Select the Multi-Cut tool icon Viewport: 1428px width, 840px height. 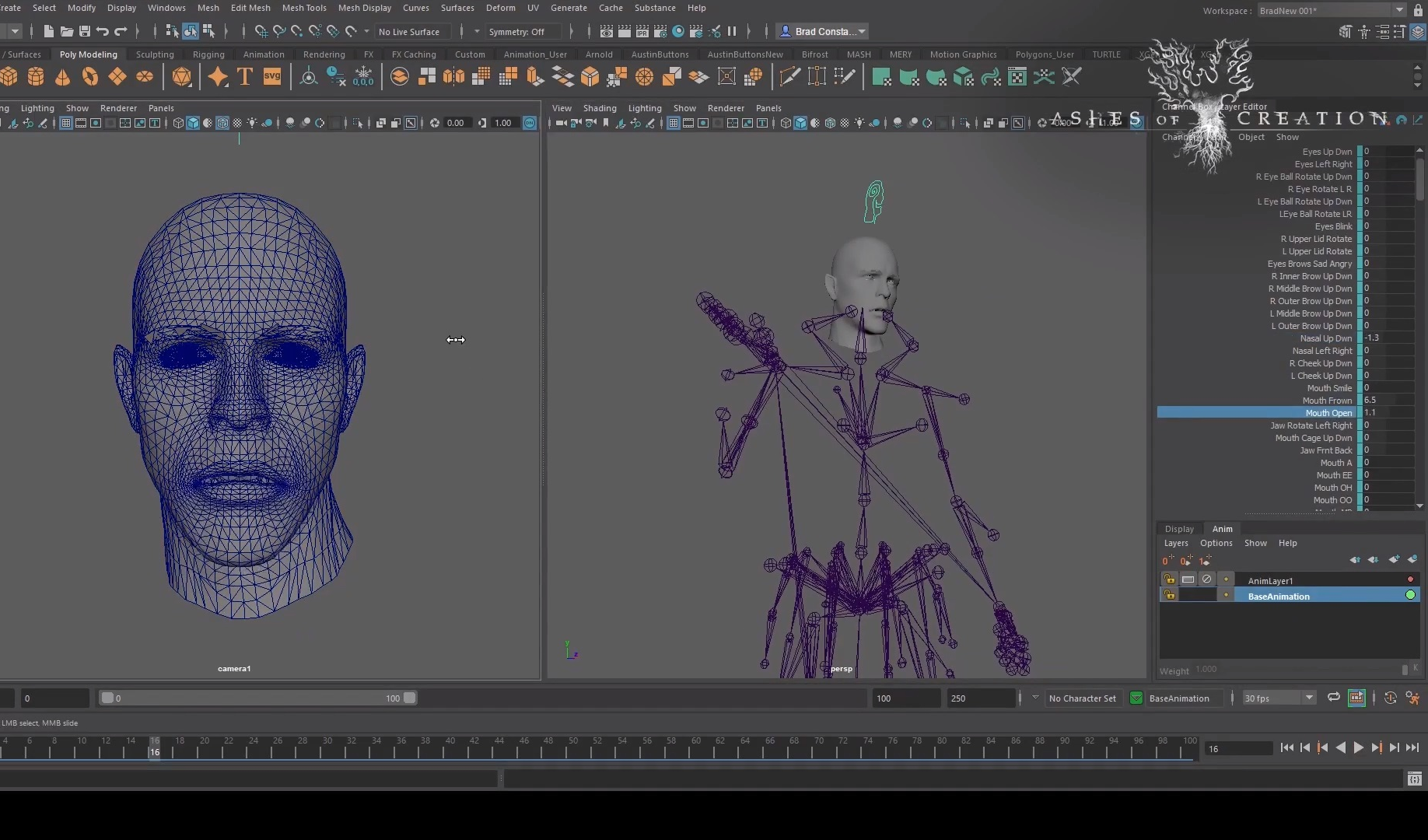789,76
